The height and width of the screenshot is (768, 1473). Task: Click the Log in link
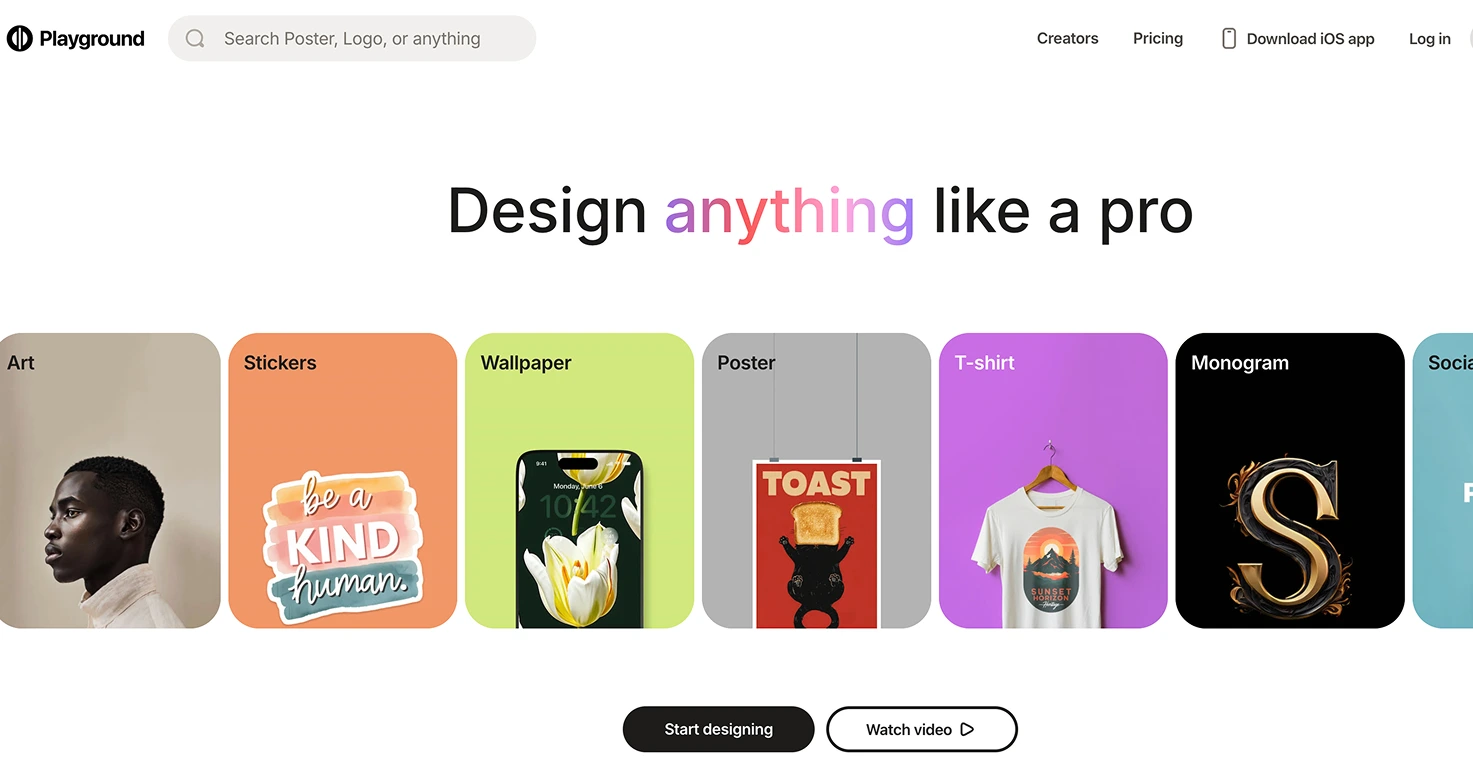[1429, 39]
